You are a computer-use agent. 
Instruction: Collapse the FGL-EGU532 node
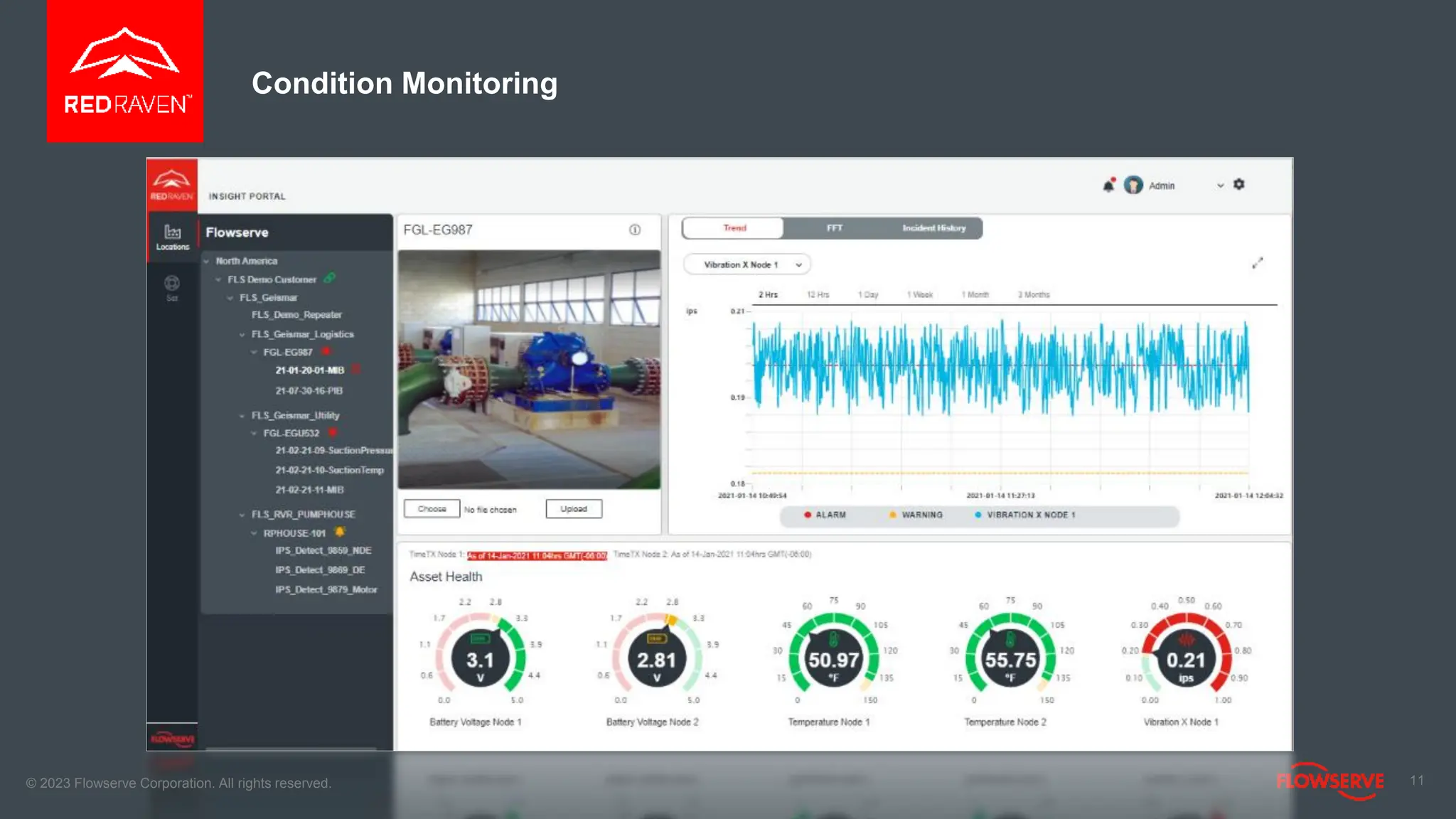254,433
